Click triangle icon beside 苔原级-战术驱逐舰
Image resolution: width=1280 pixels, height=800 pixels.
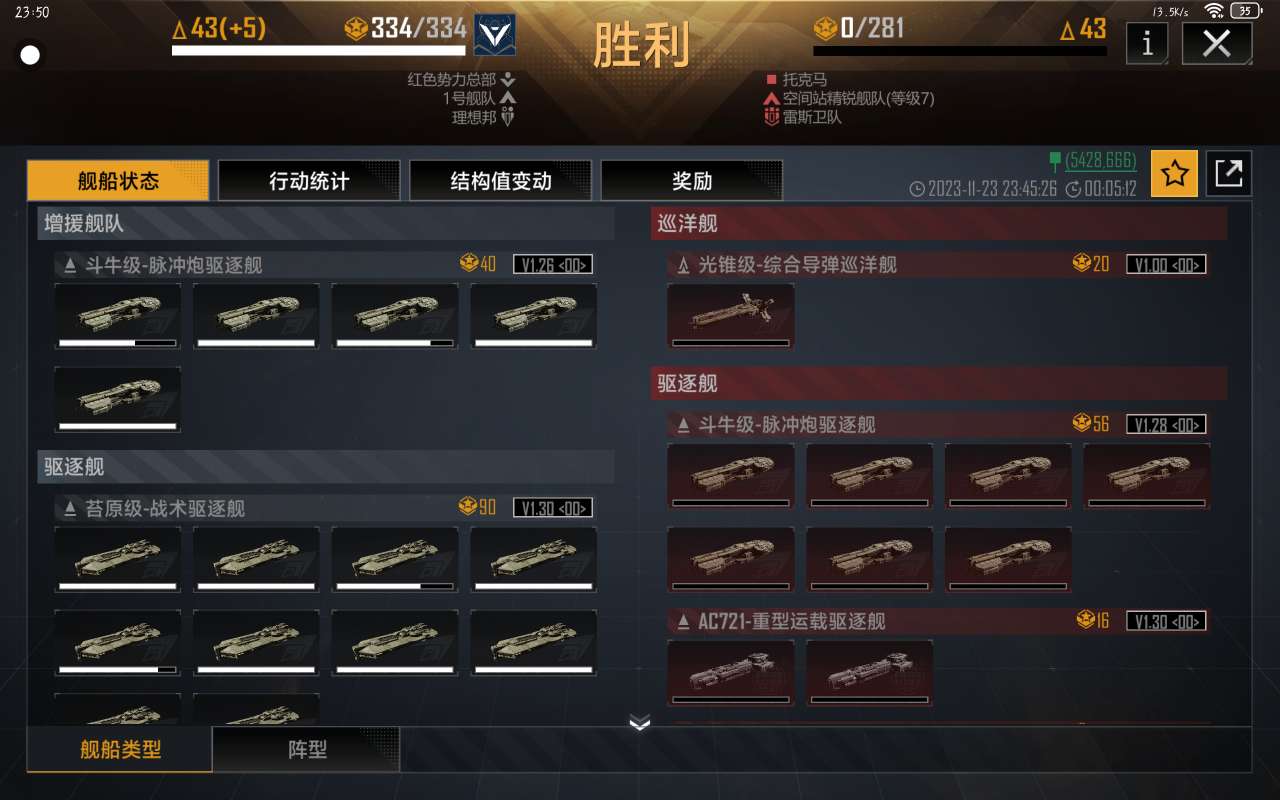point(70,508)
